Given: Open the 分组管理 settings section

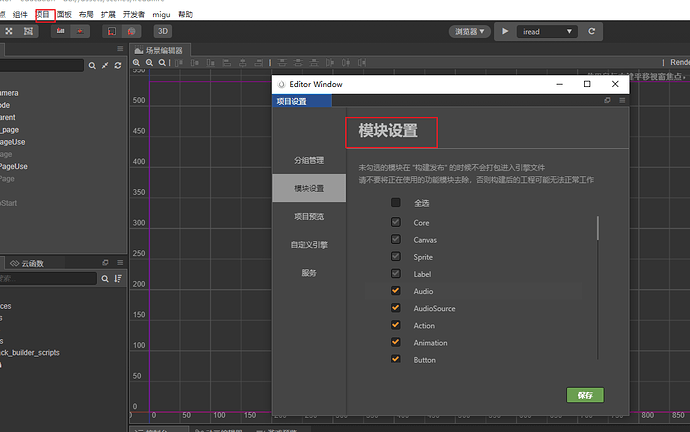Looking at the screenshot, I should [x=309, y=161].
